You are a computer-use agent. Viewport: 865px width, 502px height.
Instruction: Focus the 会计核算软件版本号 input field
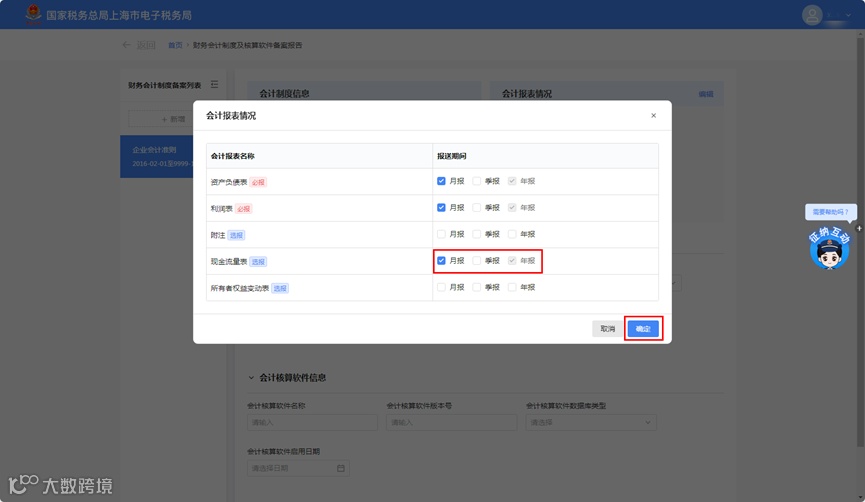(451, 423)
